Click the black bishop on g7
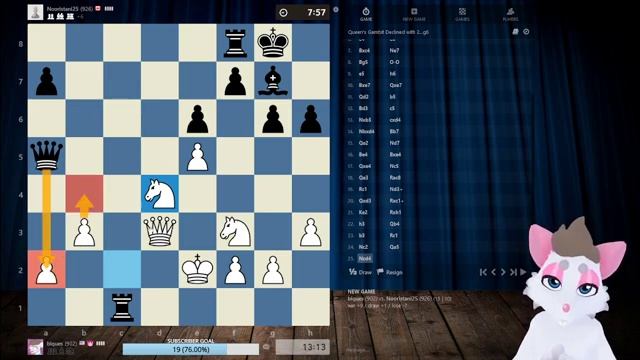This screenshot has height=360, width=640. pyautogui.click(x=273, y=80)
